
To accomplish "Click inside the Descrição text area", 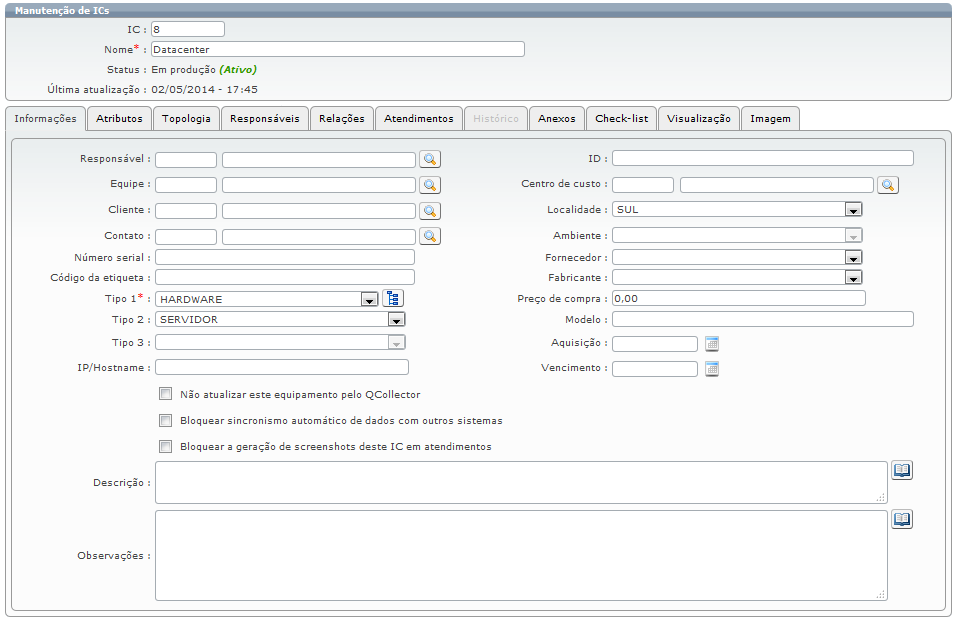I will click(x=521, y=482).
